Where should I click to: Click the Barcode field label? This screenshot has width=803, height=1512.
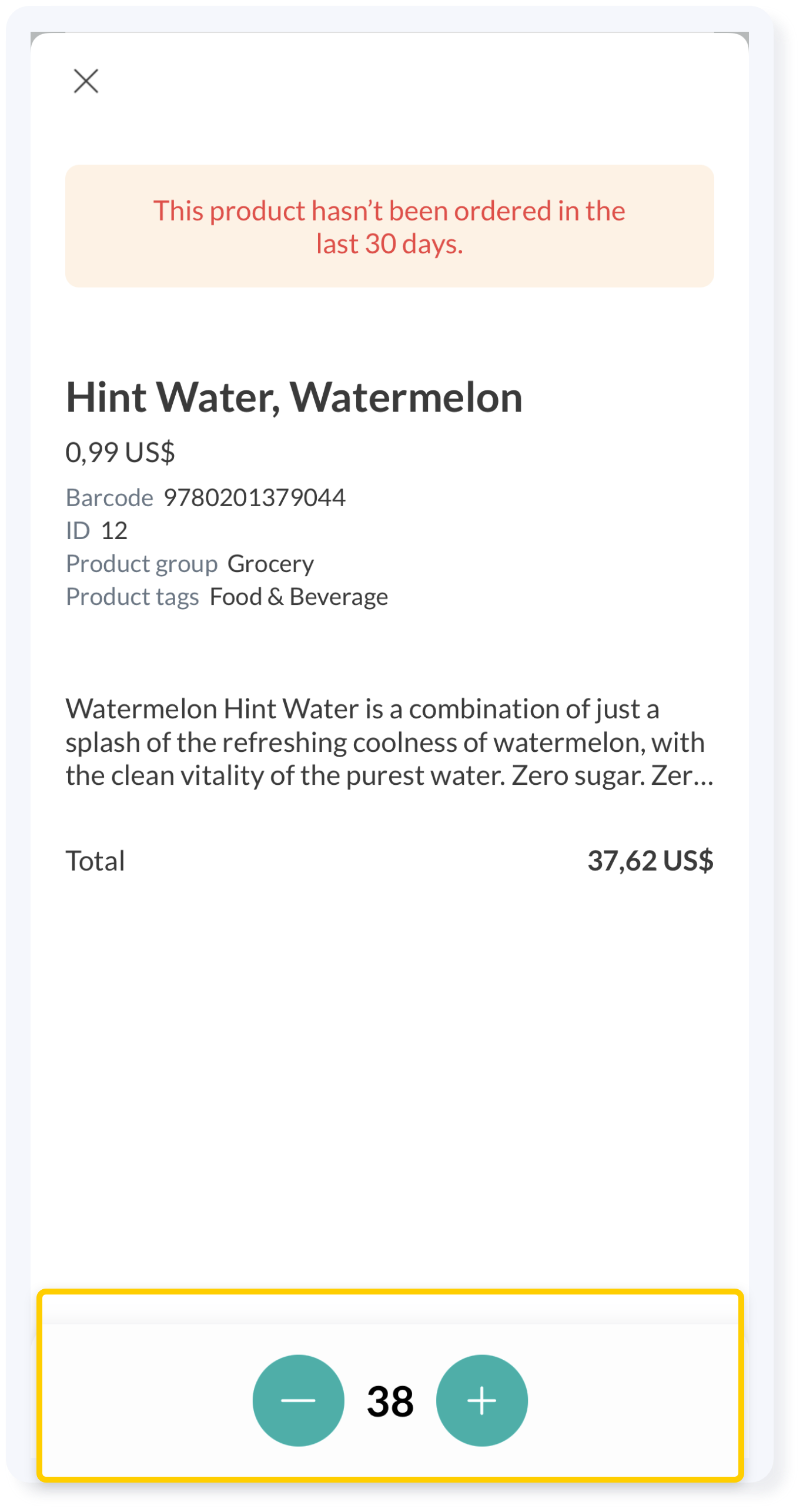coord(109,498)
